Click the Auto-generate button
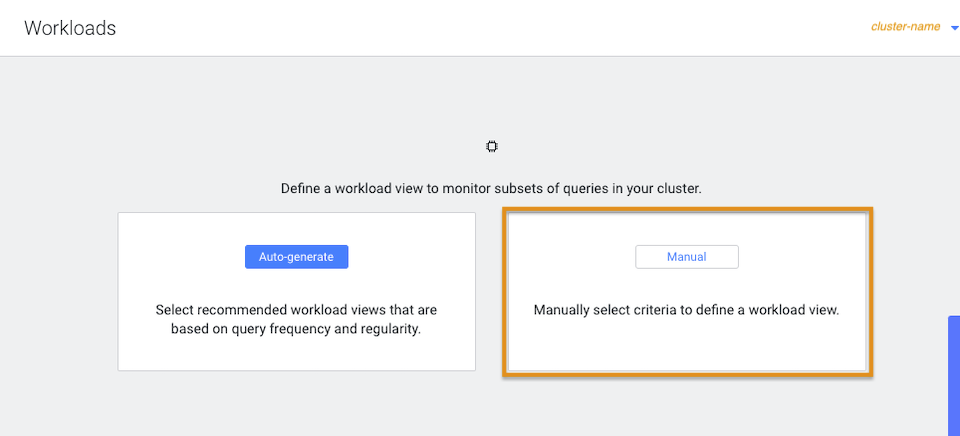The width and height of the screenshot is (960, 436). [x=296, y=257]
